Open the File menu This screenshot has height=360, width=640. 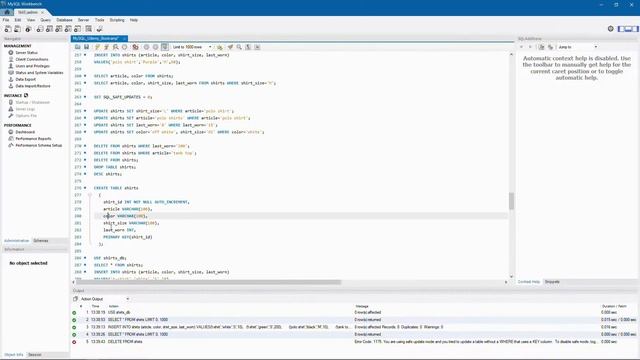point(6,20)
